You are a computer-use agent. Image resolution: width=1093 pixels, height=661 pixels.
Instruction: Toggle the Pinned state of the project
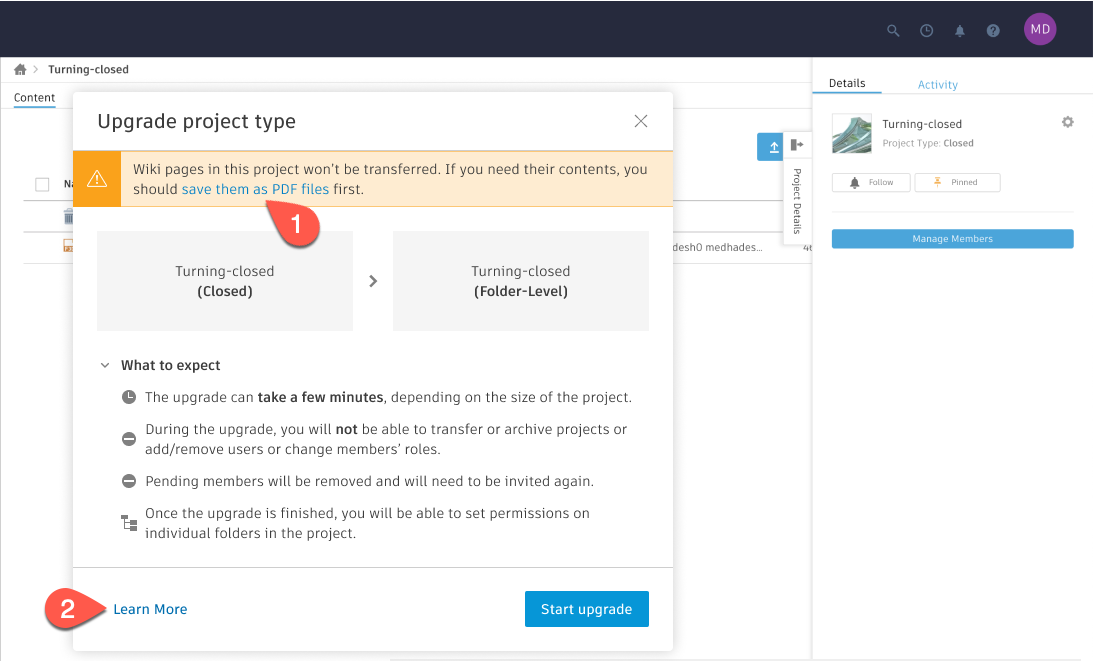957,182
